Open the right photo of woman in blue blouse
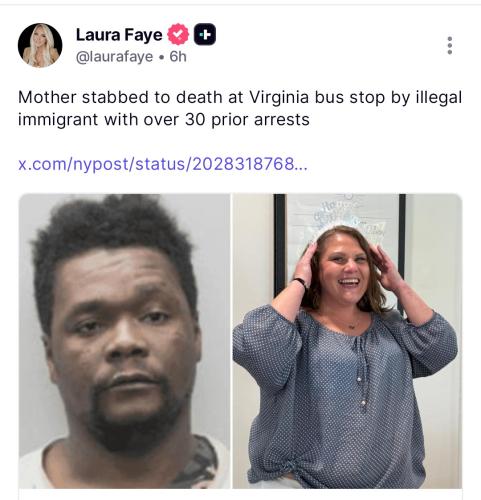The width and height of the screenshot is (481, 500). (347, 341)
